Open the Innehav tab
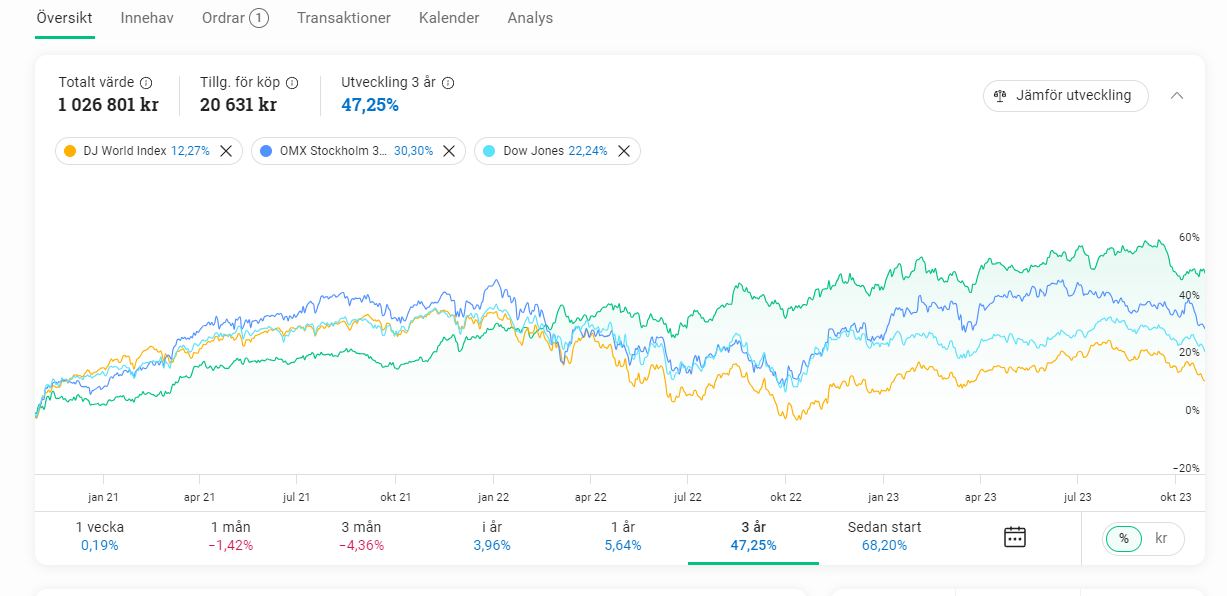The height and width of the screenshot is (596, 1227). pos(147,18)
